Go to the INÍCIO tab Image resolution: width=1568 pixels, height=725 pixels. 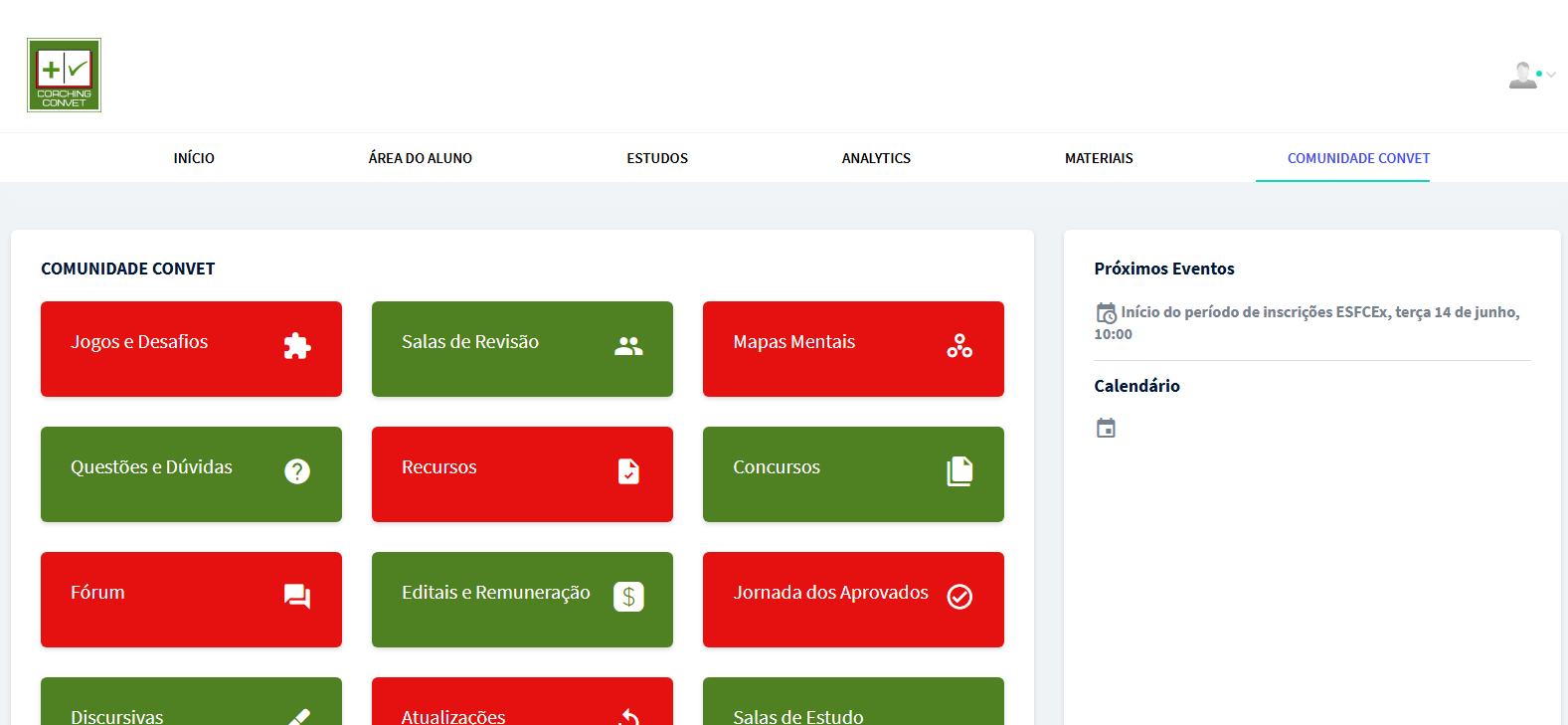pyautogui.click(x=194, y=158)
